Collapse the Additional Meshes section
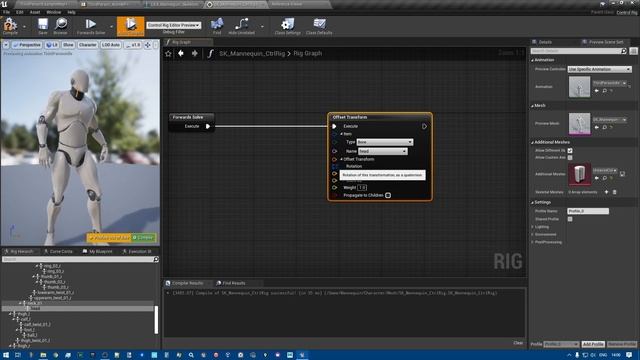 [x=533, y=142]
